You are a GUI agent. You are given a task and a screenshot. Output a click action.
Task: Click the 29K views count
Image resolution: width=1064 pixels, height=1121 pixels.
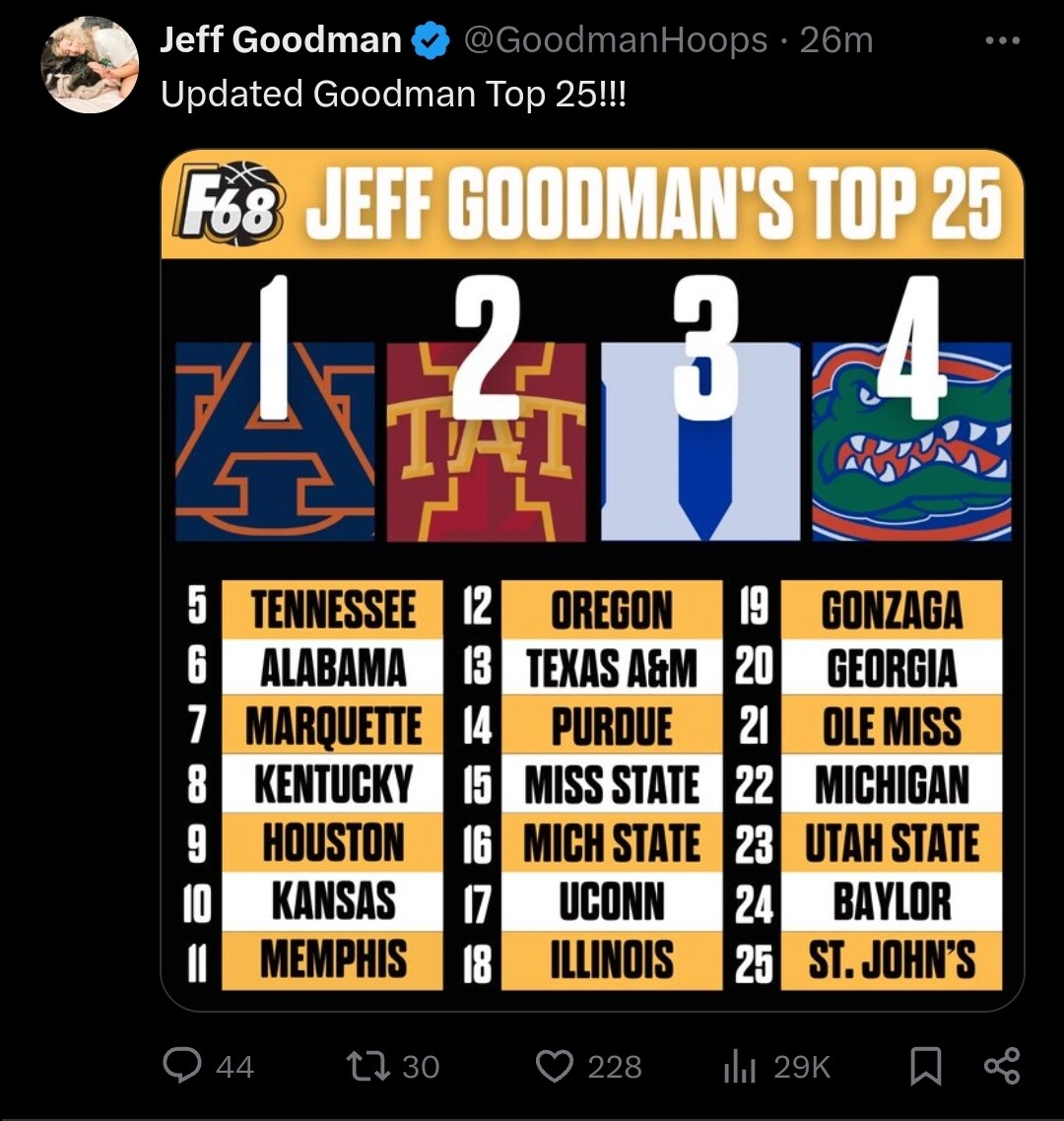[802, 1067]
